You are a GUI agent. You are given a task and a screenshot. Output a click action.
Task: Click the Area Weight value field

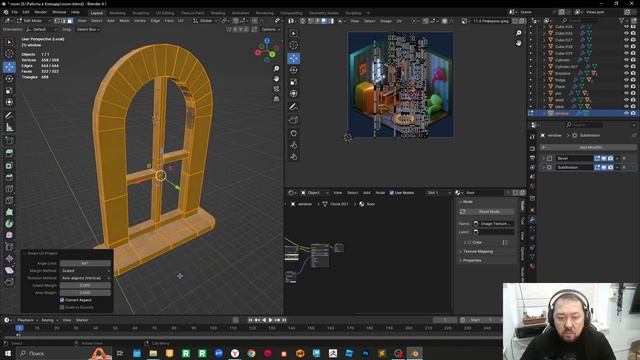pos(85,293)
